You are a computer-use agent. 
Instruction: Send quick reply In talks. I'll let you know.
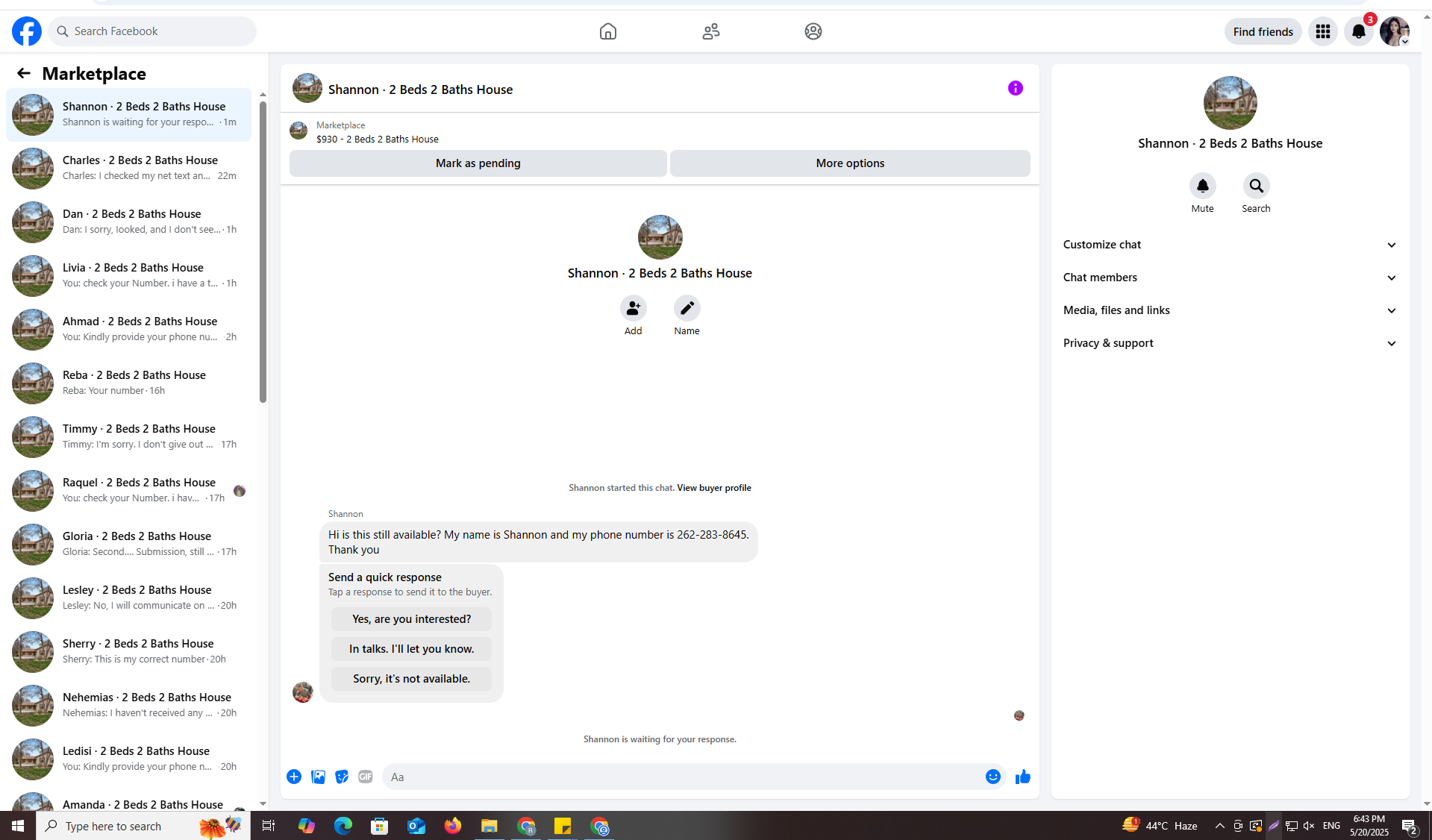pyautogui.click(x=411, y=649)
